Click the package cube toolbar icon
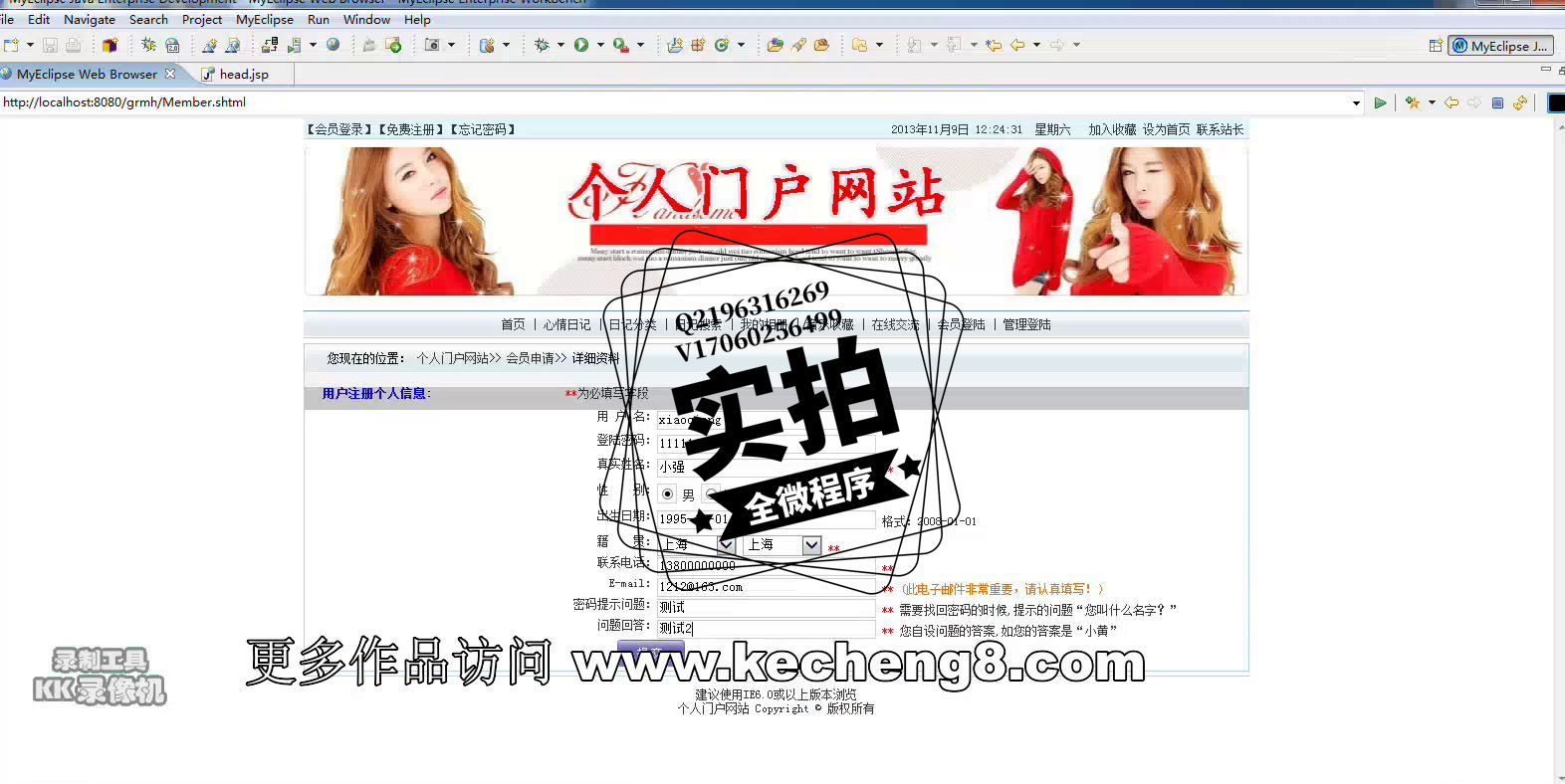The height and width of the screenshot is (784, 1565). click(110, 45)
